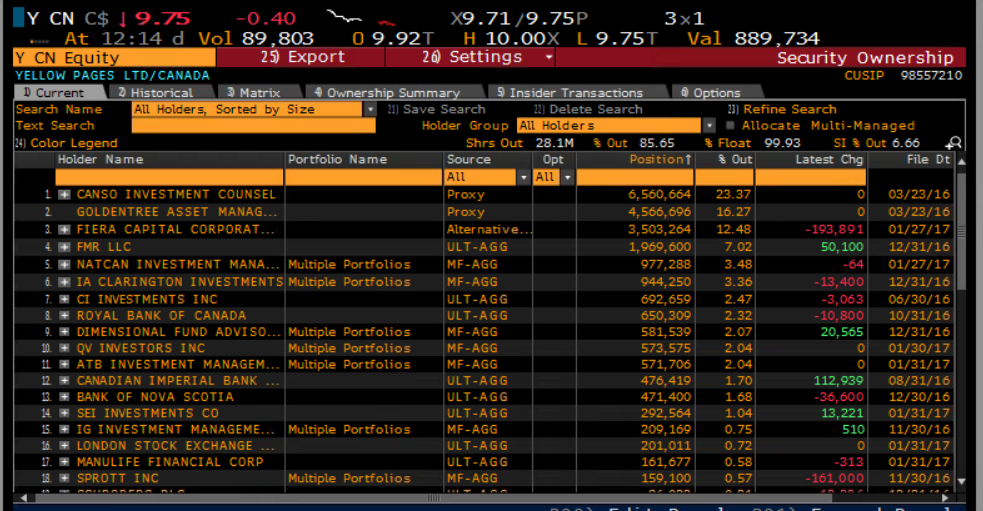Expand CI INVESTMENTS INC holder row
983x511 pixels.
(64, 300)
